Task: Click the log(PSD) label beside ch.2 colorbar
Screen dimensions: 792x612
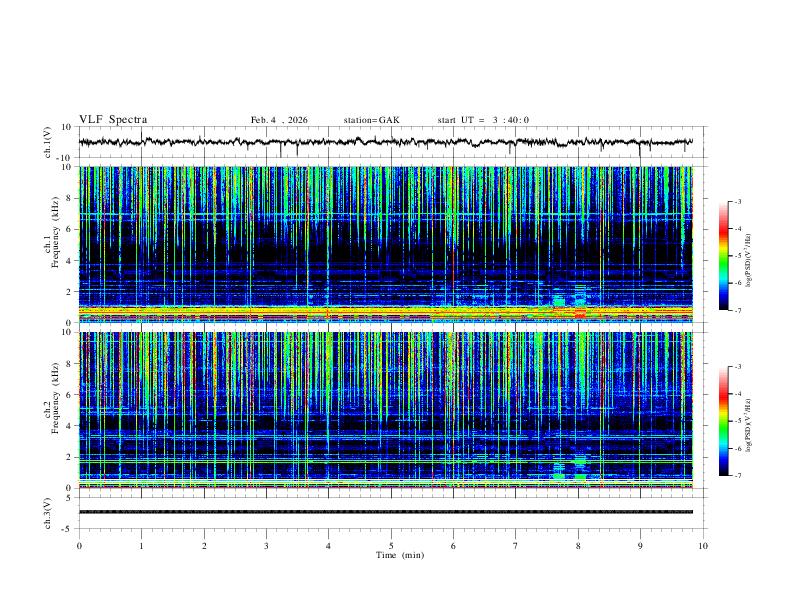Action: pos(748,425)
